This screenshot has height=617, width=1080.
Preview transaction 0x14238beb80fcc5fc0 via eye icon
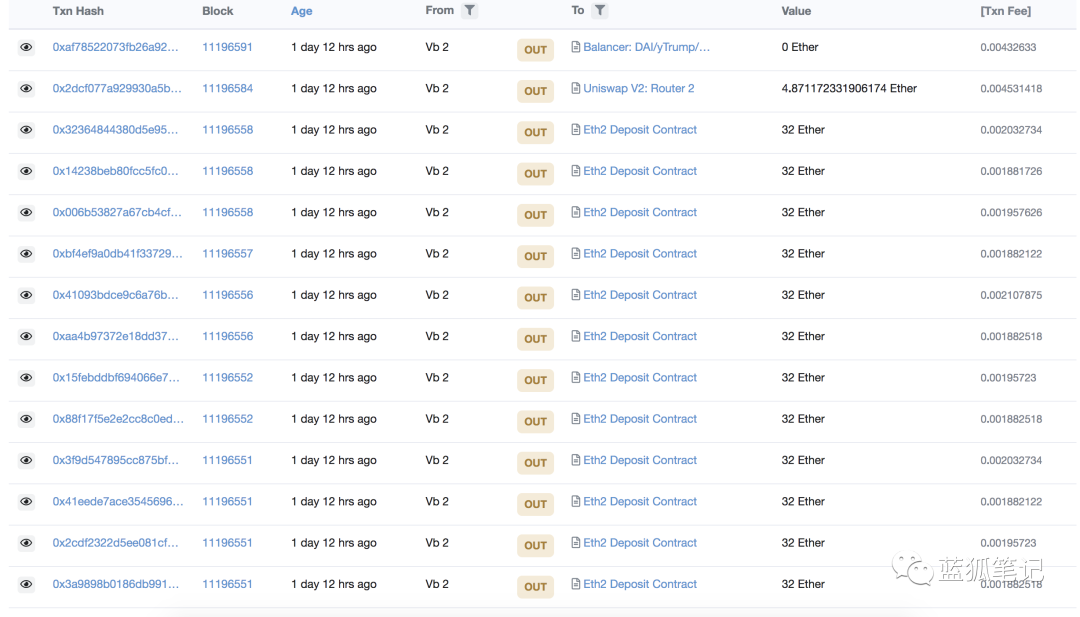26,171
